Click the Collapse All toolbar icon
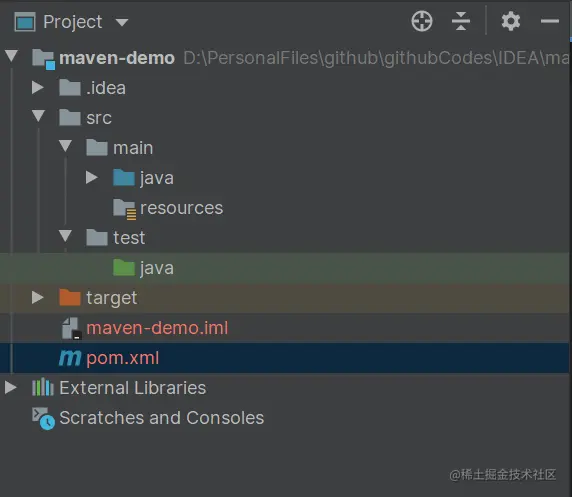572x497 pixels. pos(461,21)
